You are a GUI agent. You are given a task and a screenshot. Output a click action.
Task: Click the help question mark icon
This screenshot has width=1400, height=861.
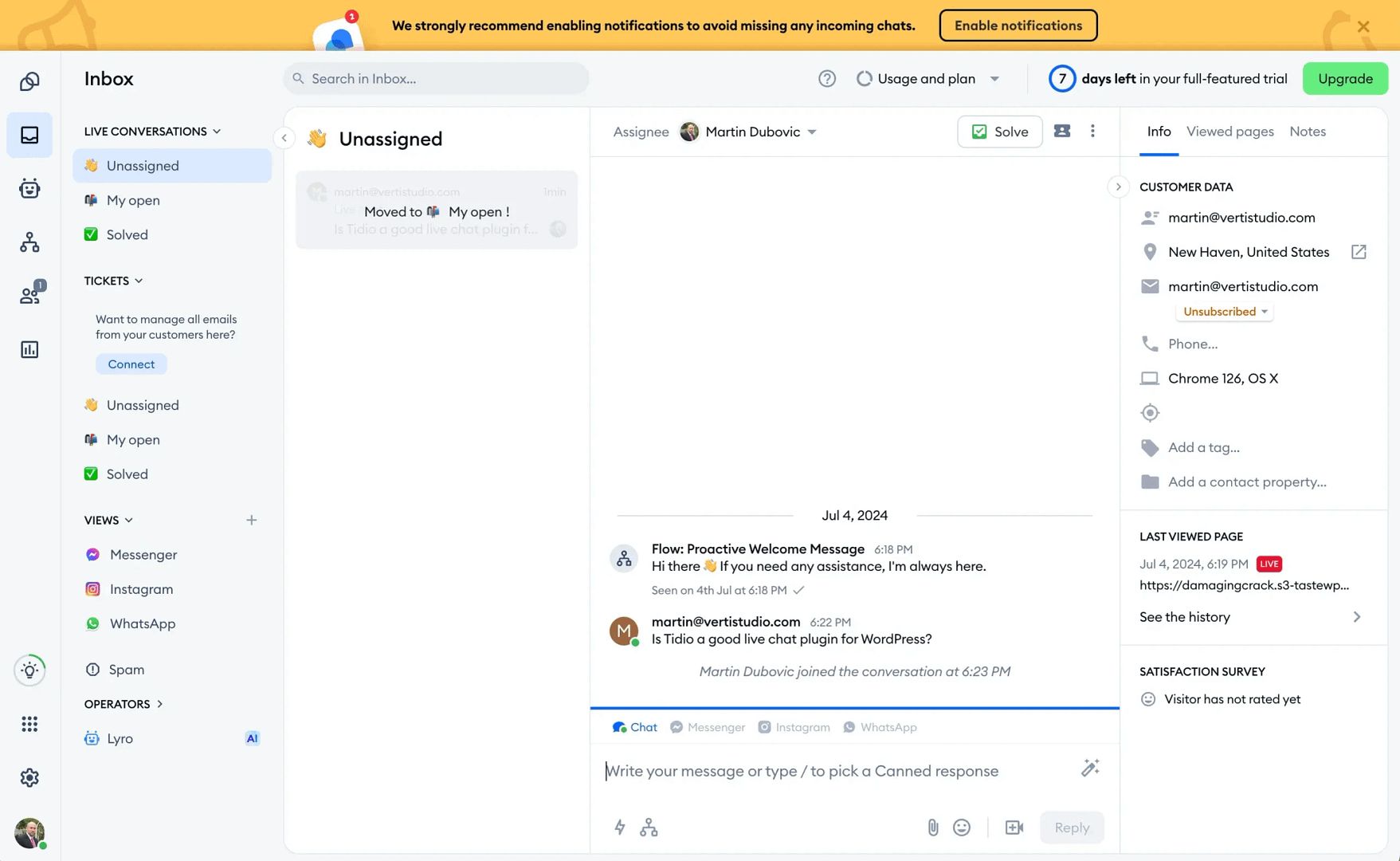827,78
